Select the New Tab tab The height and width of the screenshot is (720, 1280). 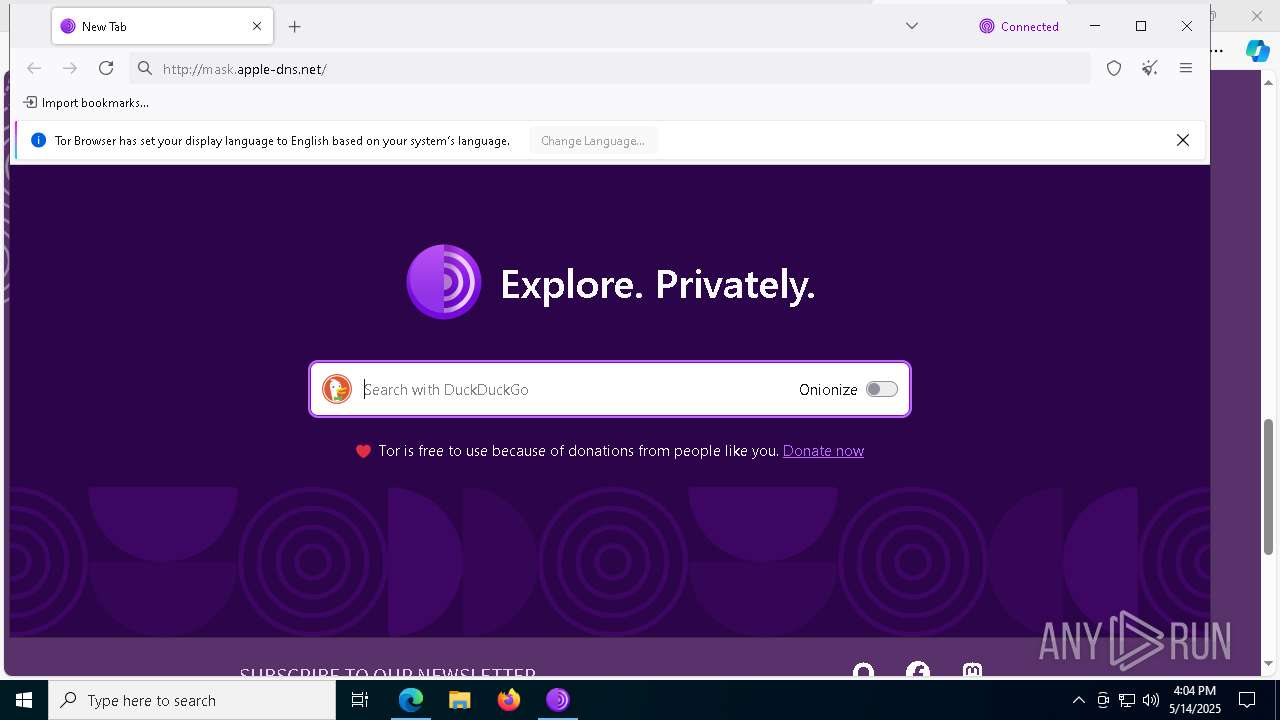coord(162,27)
